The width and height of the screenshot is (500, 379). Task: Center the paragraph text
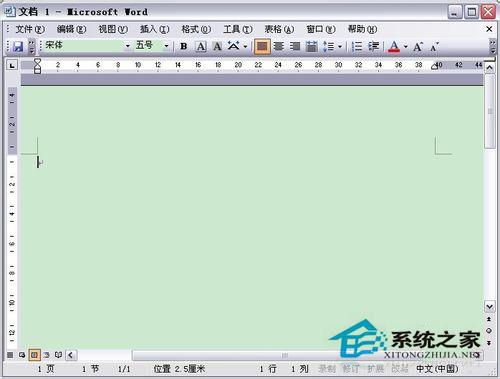[x=279, y=46]
